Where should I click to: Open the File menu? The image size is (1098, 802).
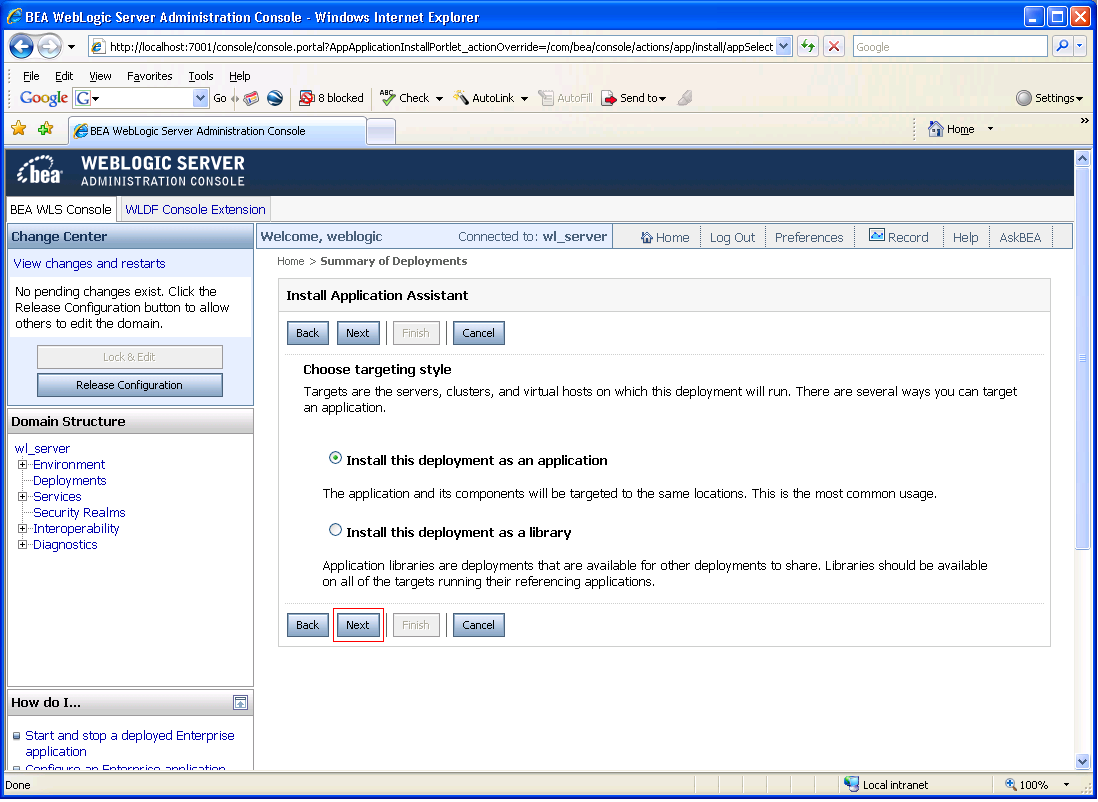point(32,76)
